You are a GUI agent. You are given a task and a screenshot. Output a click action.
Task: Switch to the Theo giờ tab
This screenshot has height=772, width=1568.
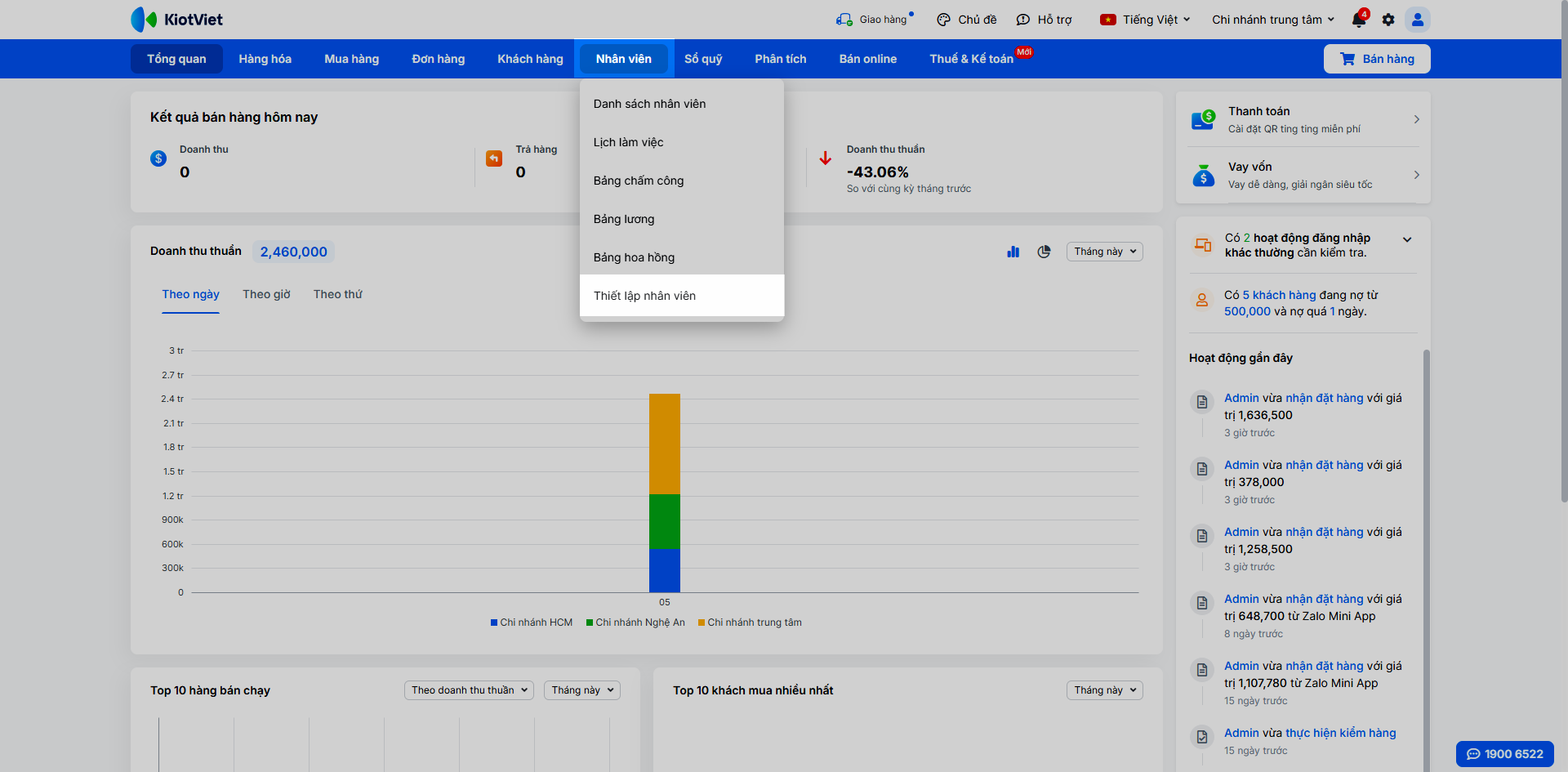266,294
